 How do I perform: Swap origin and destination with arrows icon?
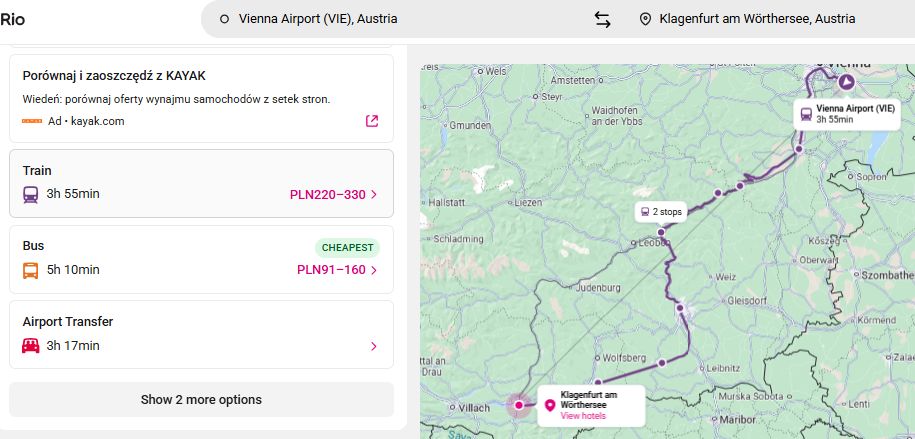click(603, 19)
